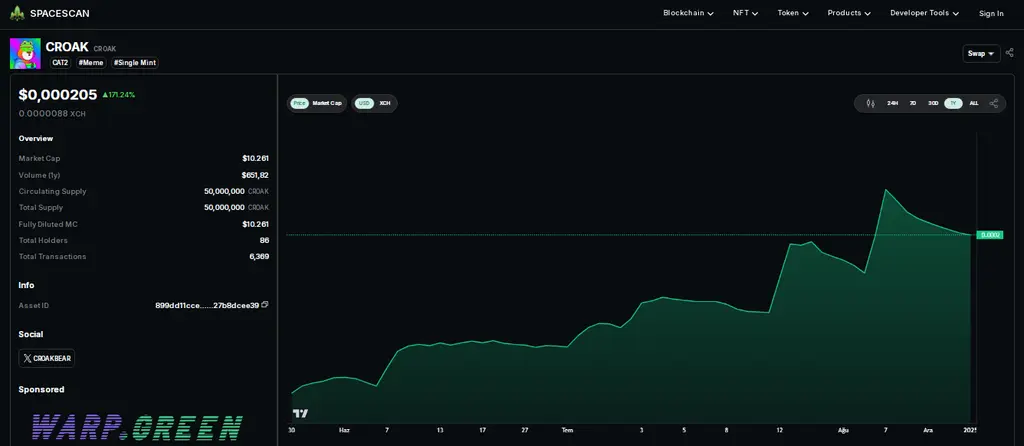Click the current price label on chart axis

[989, 234]
